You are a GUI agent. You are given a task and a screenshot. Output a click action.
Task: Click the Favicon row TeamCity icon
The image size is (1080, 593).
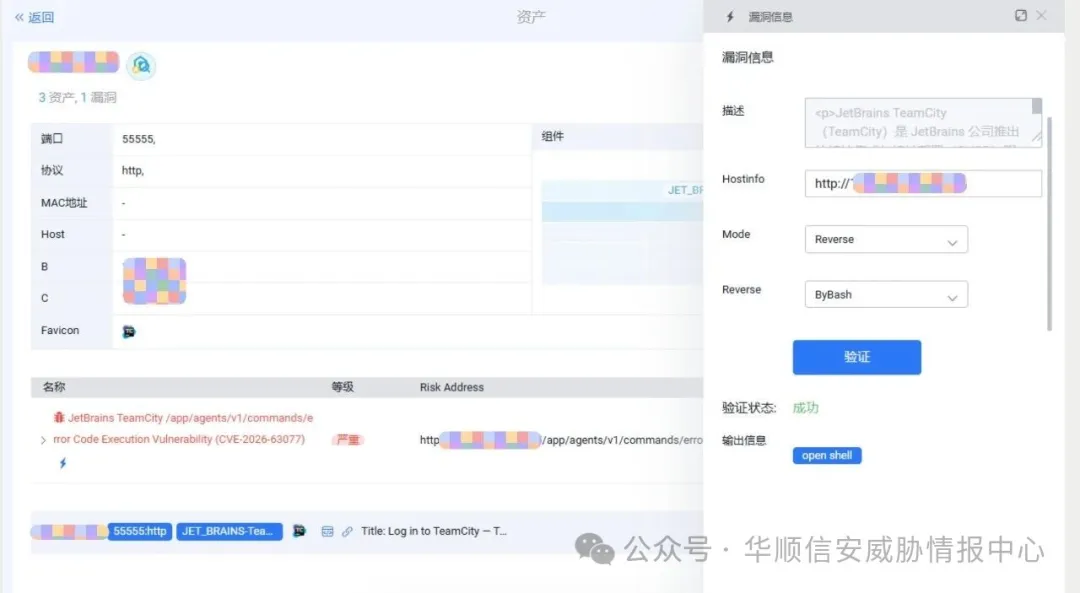pyautogui.click(x=129, y=331)
